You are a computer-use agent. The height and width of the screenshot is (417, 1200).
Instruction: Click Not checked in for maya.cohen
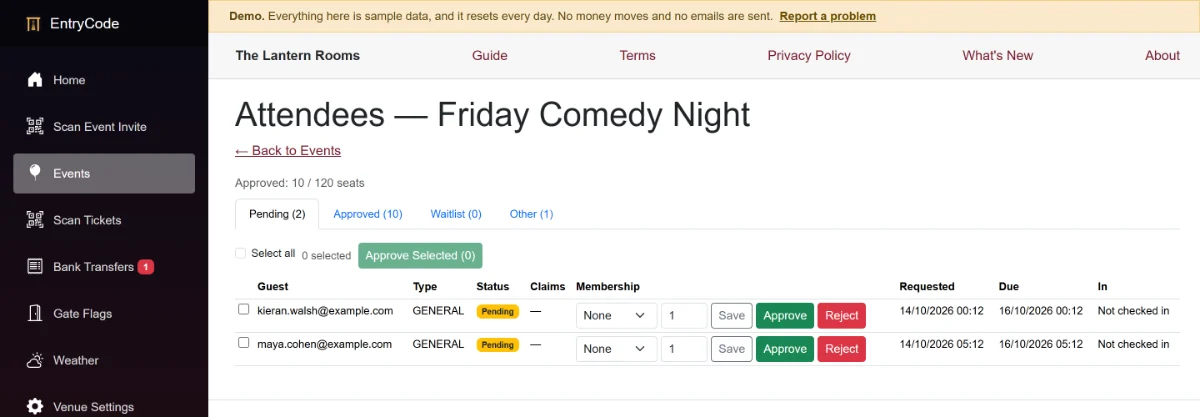click(x=1133, y=344)
